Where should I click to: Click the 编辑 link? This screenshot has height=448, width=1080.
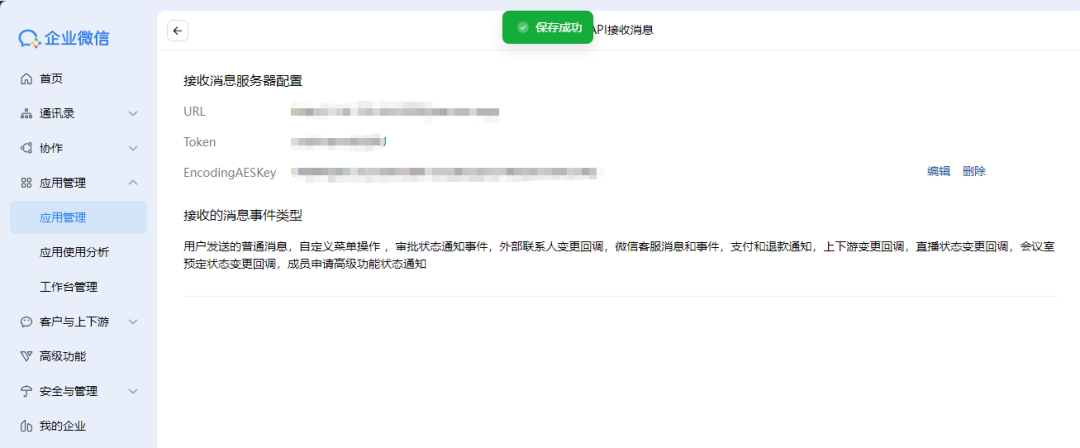pos(939,172)
